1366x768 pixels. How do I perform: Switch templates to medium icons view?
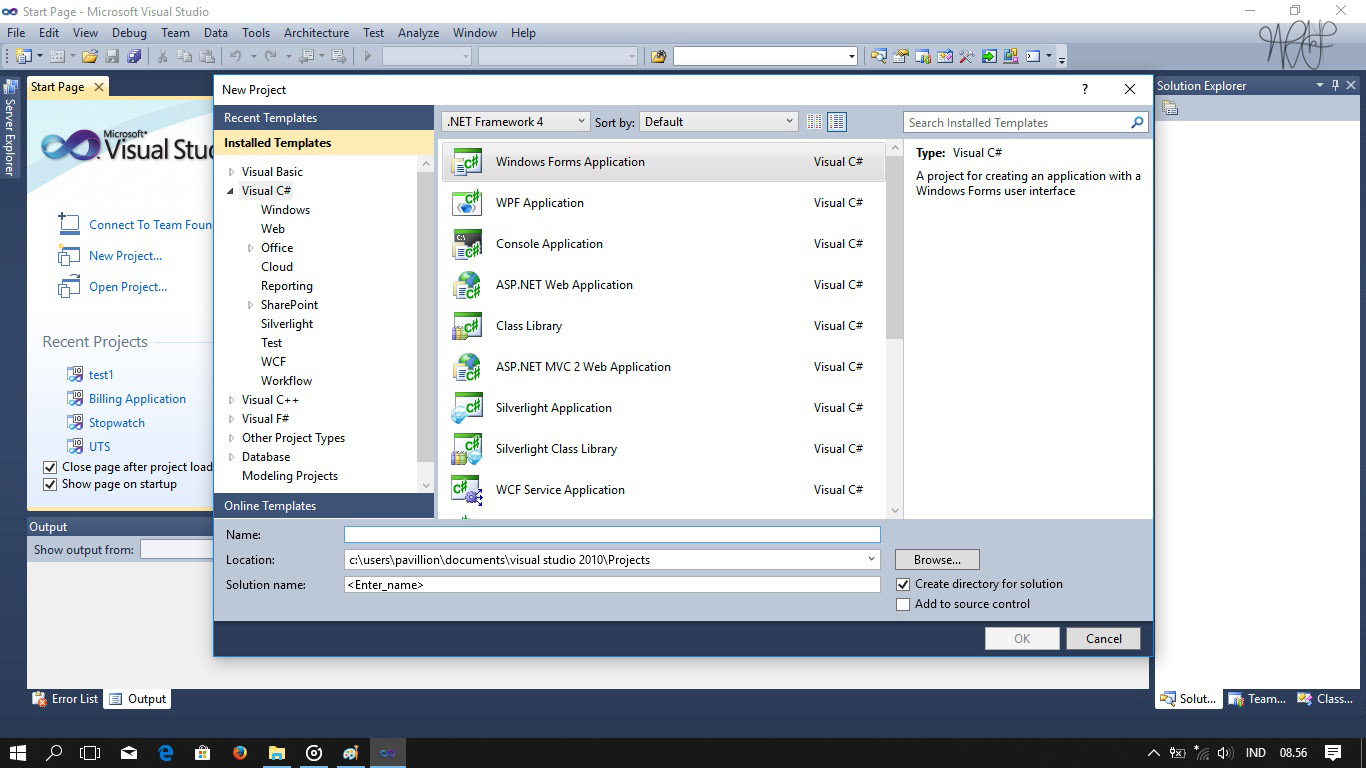tap(837, 122)
